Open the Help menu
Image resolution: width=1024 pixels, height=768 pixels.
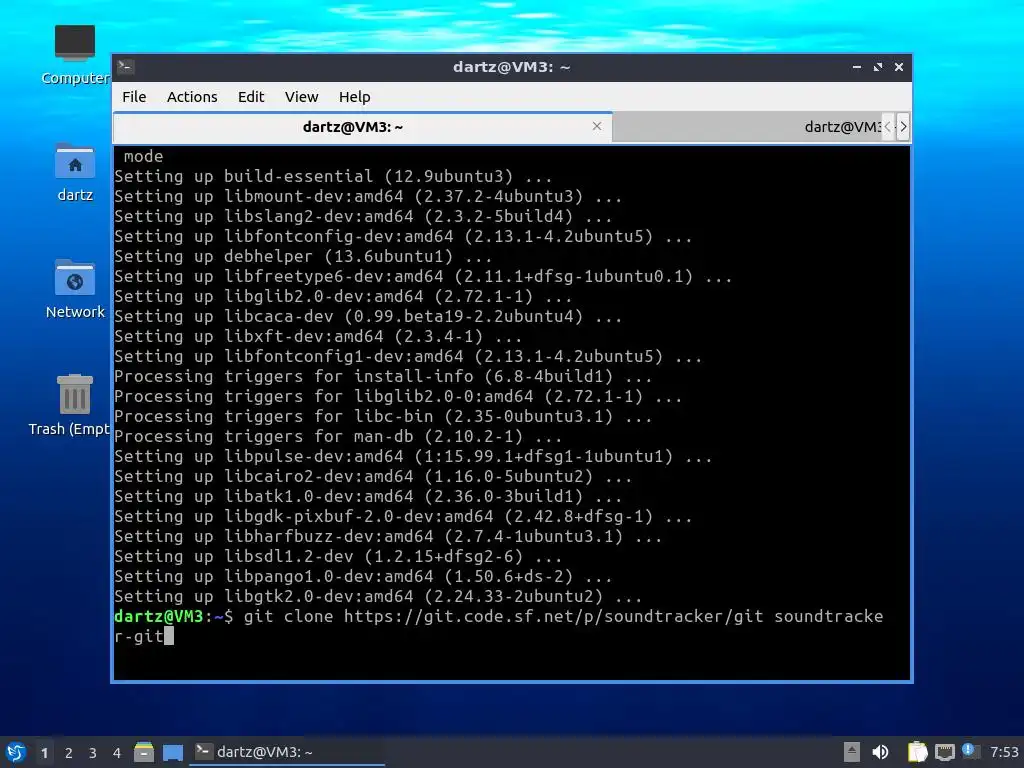[x=355, y=97]
